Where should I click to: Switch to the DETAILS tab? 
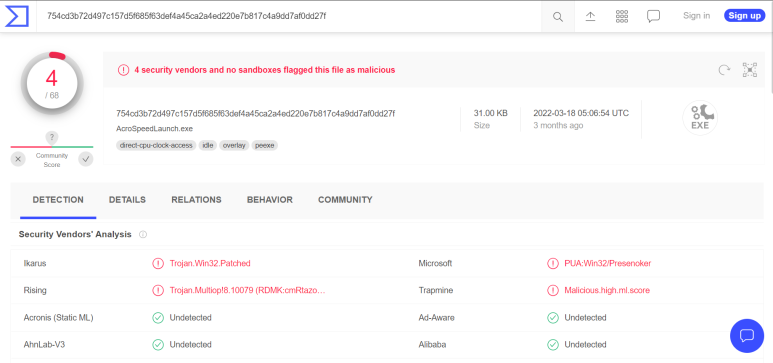(x=127, y=200)
